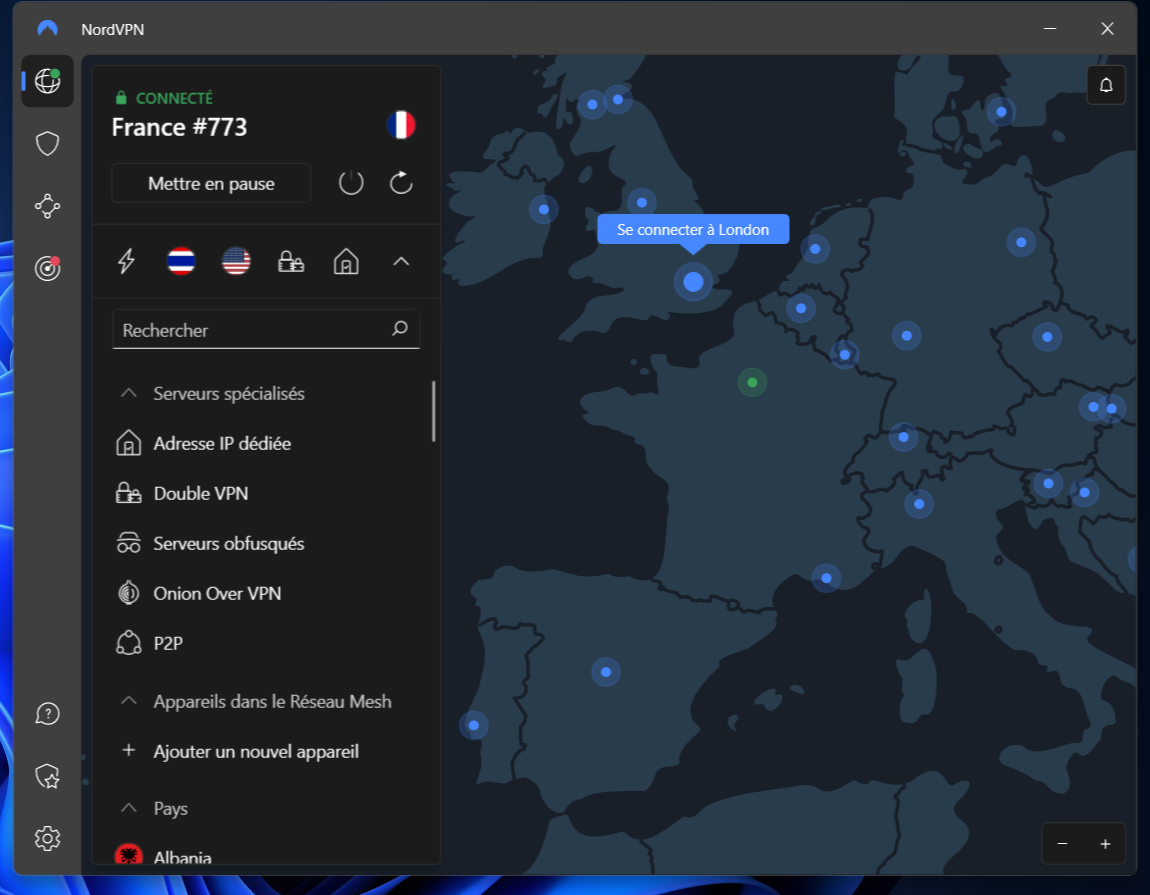Click the Spain server marker on map
The width and height of the screenshot is (1150, 895).
coord(606,672)
